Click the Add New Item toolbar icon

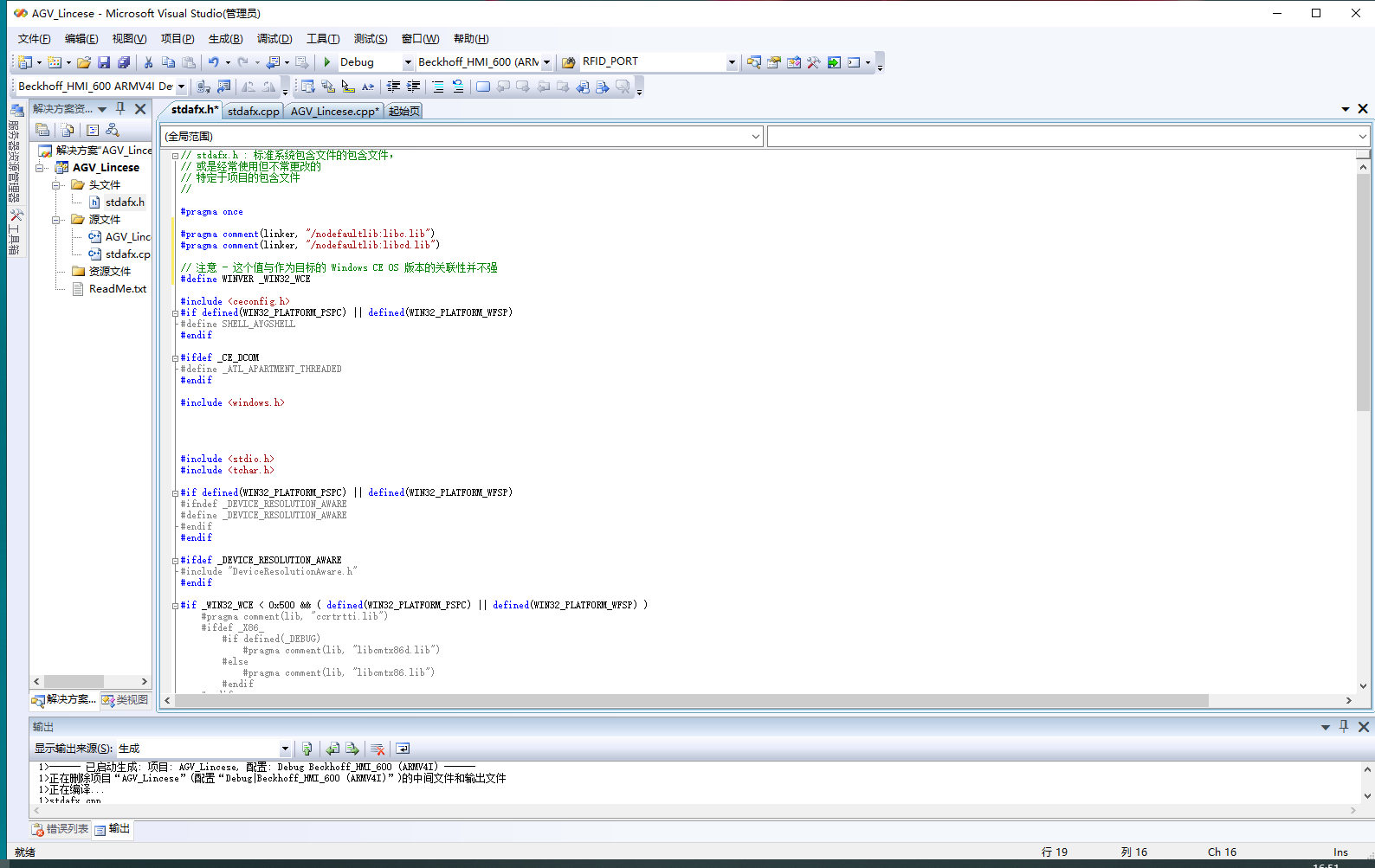tap(55, 62)
